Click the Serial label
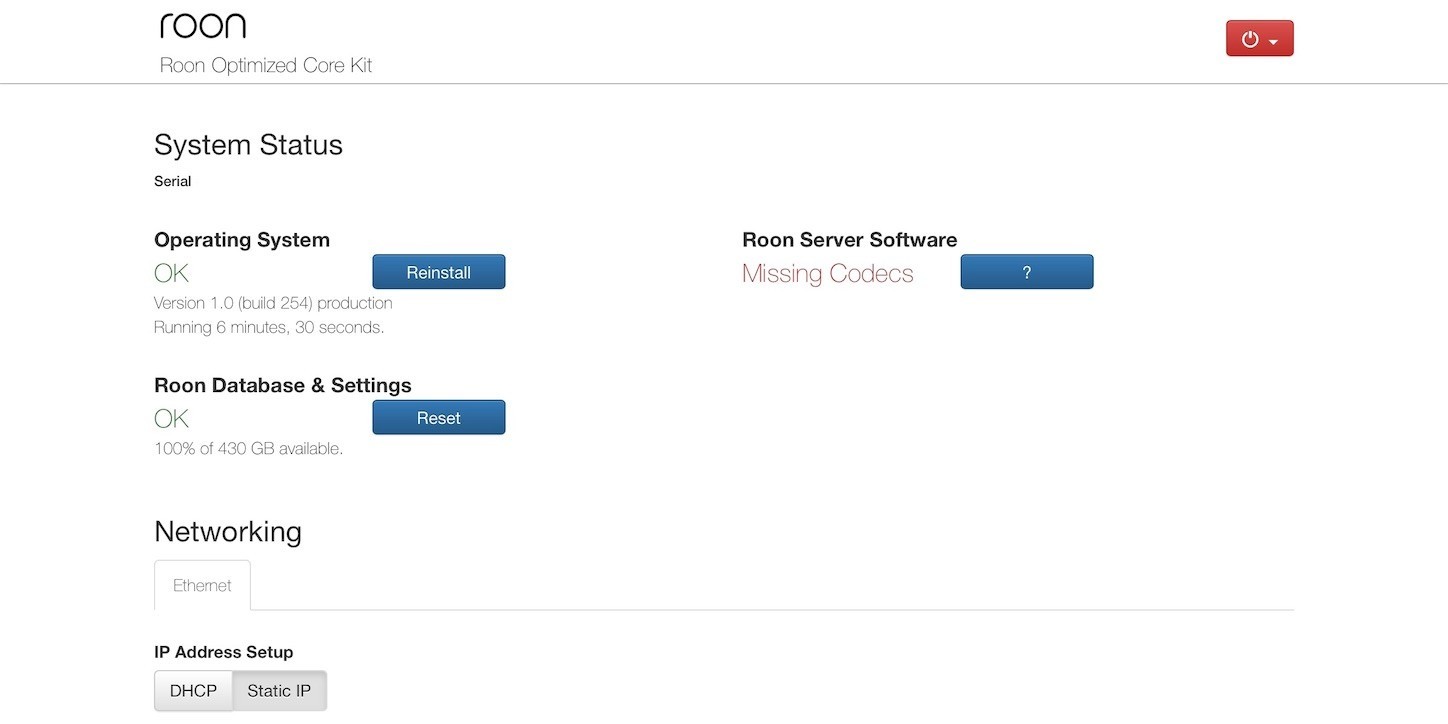Image resolution: width=1448 pixels, height=724 pixels. tap(172, 182)
